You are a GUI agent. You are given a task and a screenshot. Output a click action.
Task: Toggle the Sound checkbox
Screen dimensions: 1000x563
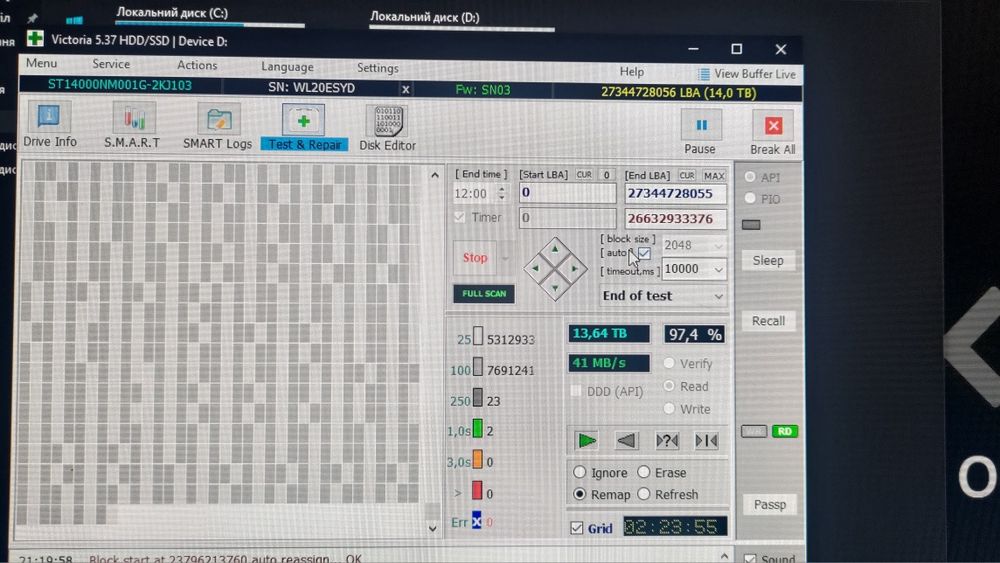pyautogui.click(x=750, y=559)
